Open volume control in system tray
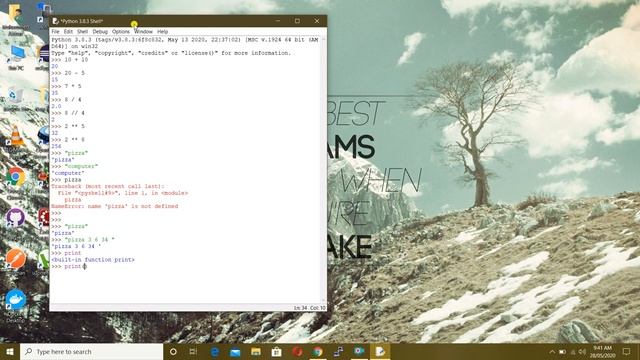Image resolution: width=640 pixels, height=360 pixels. tap(582, 351)
